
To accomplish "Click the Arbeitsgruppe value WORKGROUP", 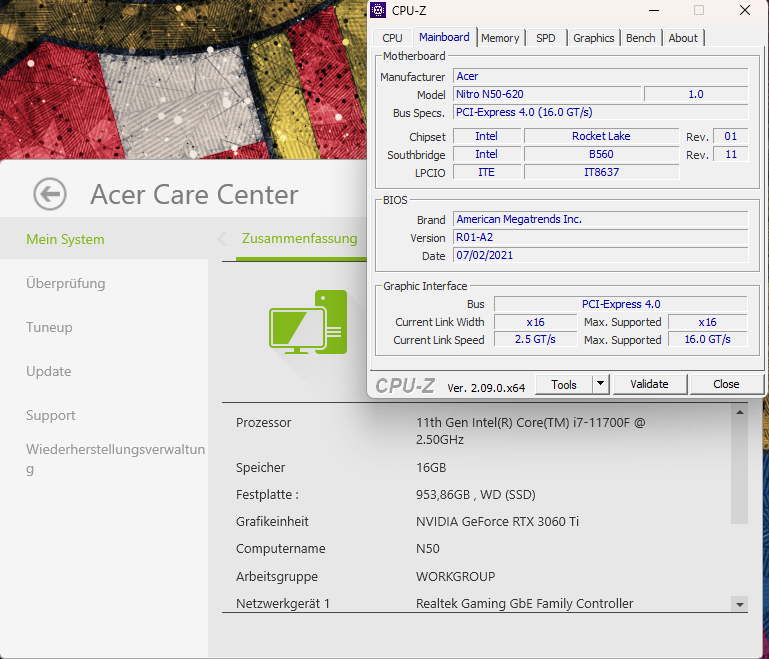I will coord(456,577).
